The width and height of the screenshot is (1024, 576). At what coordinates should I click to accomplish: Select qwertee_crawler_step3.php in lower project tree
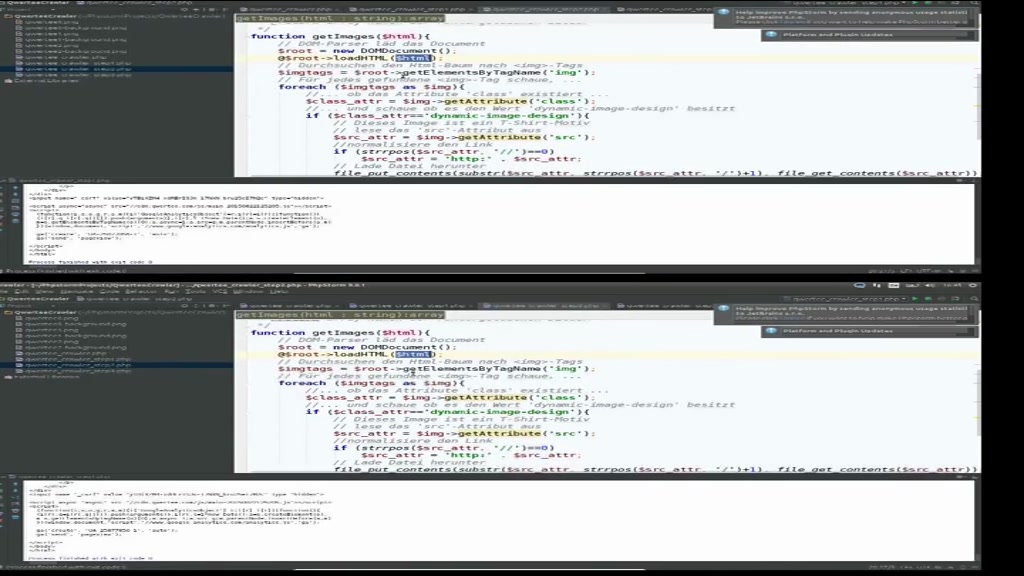[x=72, y=371]
